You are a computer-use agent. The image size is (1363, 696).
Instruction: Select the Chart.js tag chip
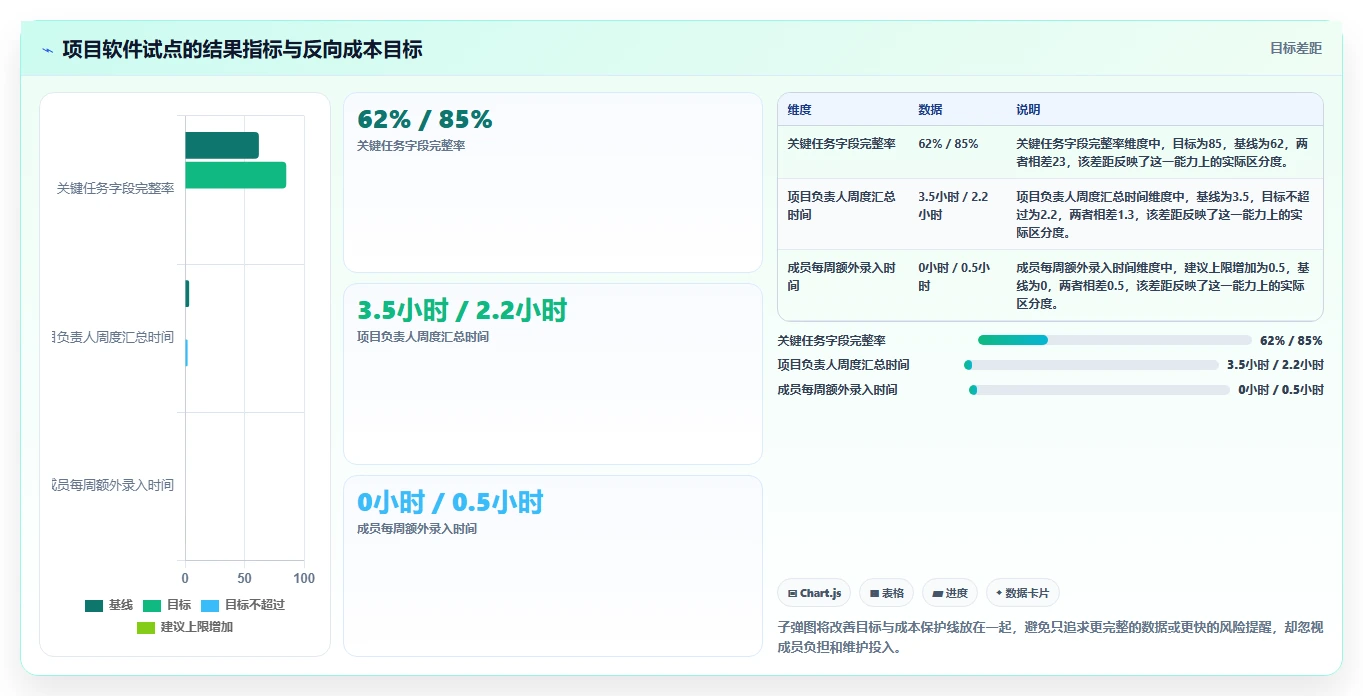click(814, 593)
